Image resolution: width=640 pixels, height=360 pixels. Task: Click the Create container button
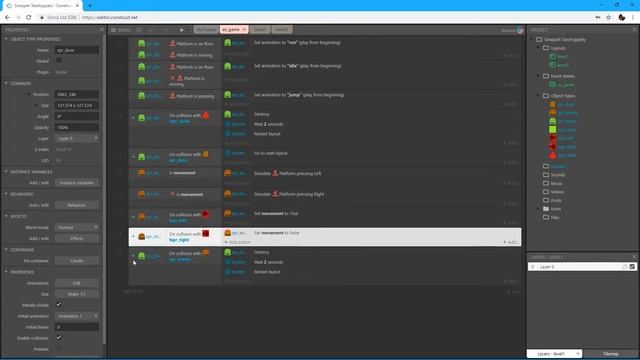pos(77,260)
